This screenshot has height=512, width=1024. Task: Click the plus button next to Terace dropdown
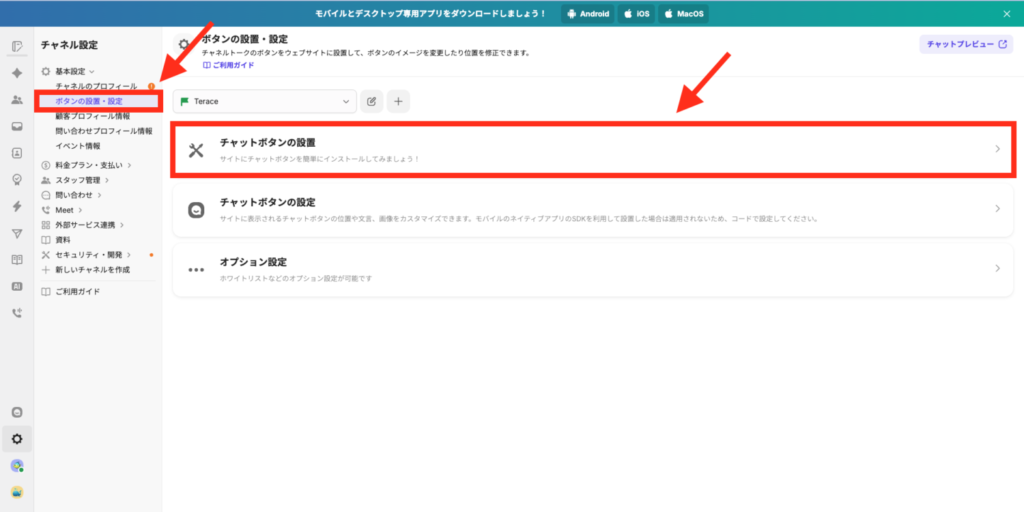coord(398,101)
